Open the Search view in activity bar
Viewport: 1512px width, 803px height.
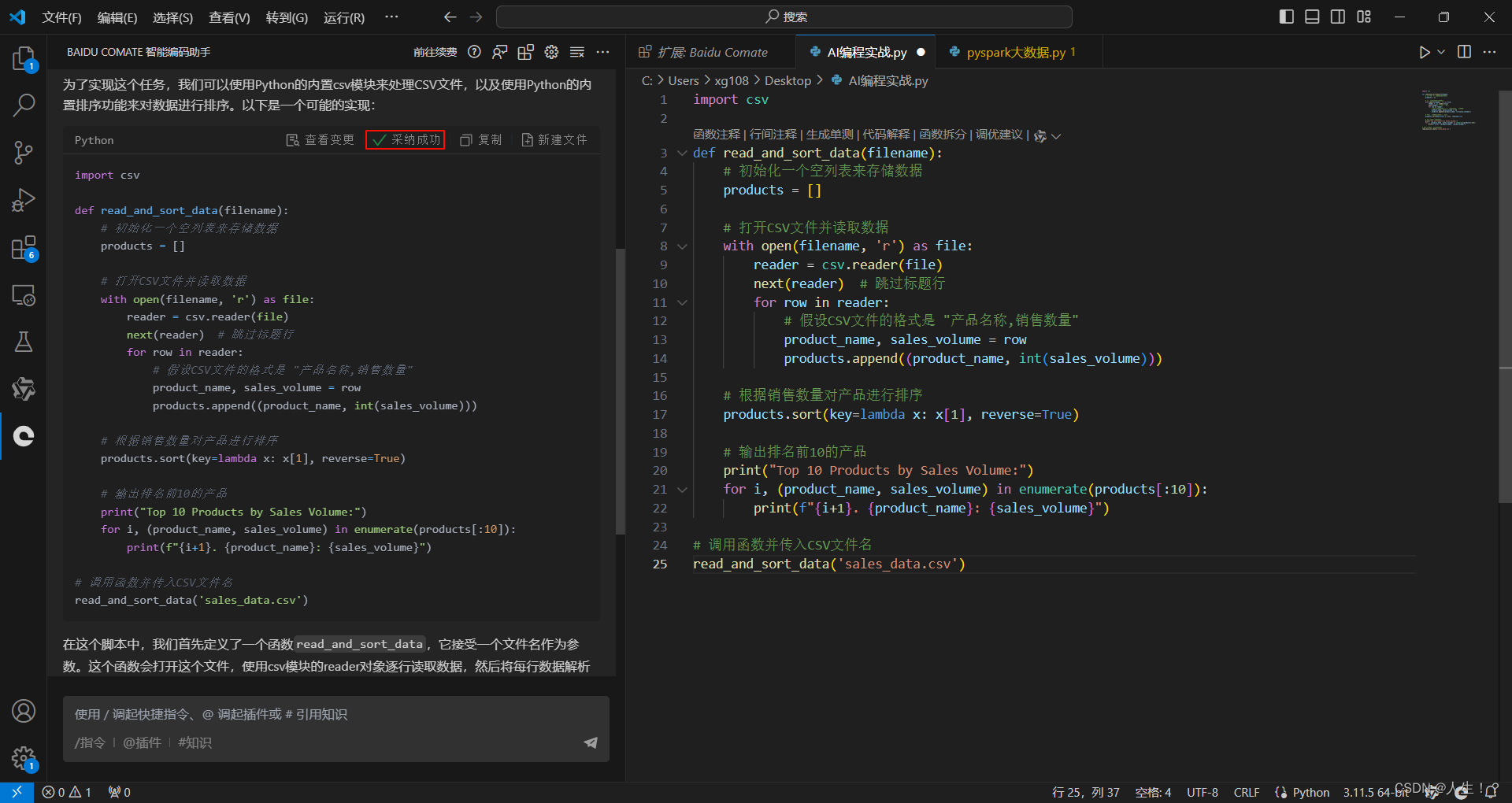coord(24,105)
